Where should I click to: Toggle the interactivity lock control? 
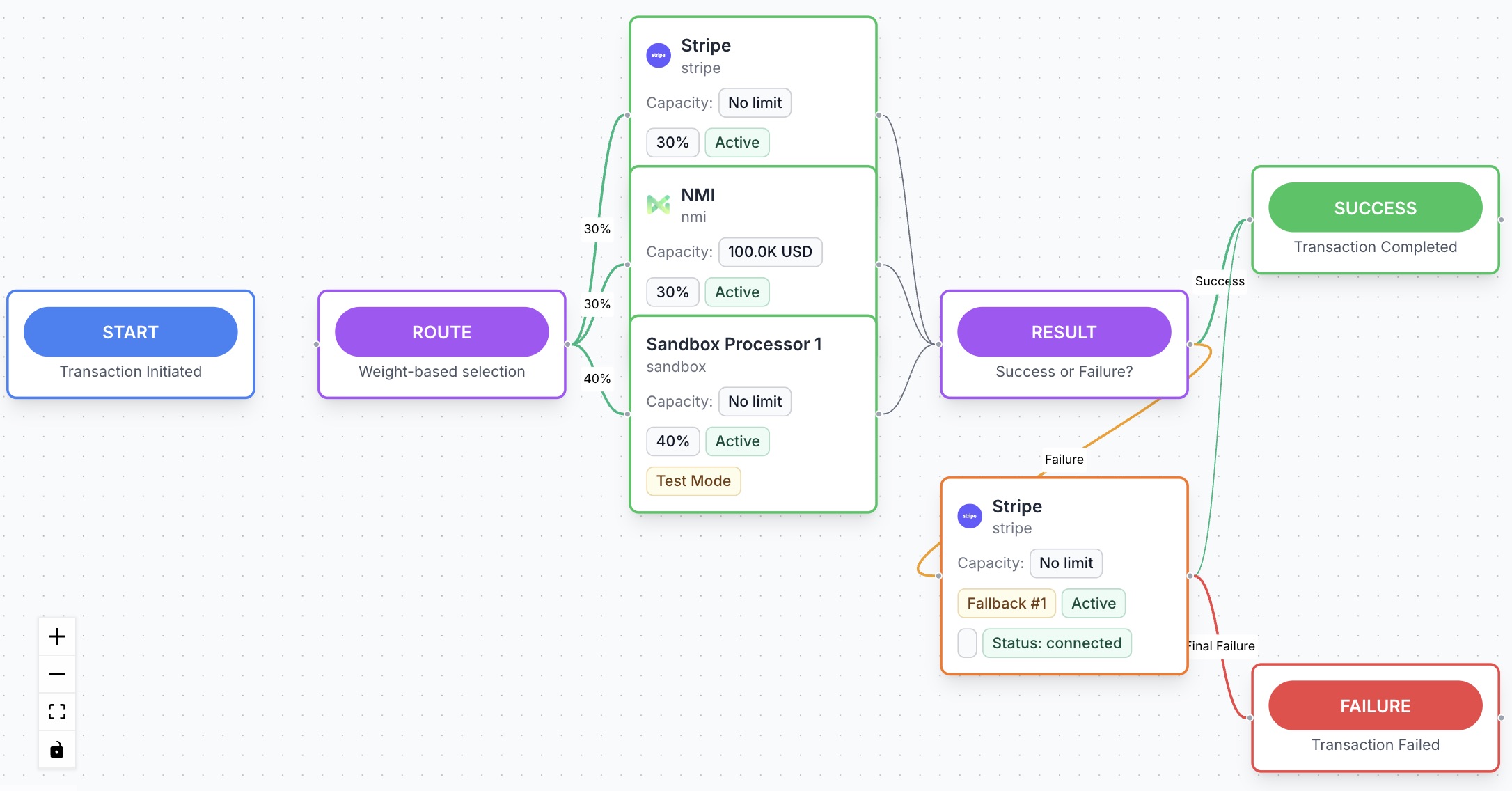(57, 749)
